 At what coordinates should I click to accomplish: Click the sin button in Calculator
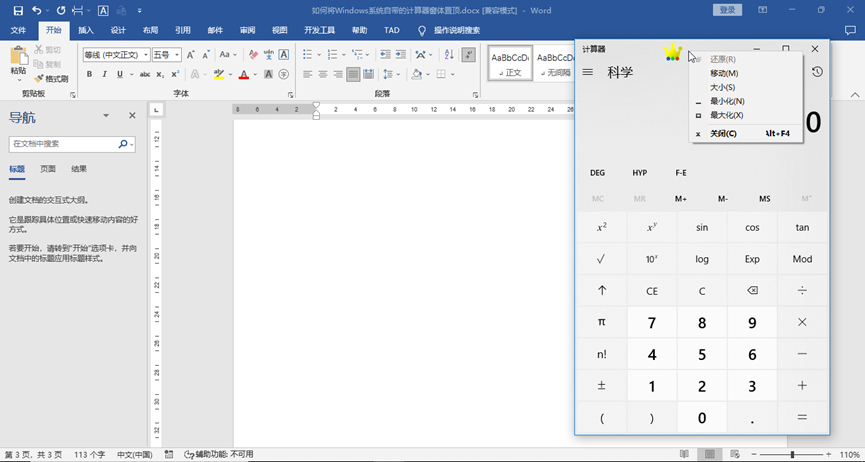point(702,227)
